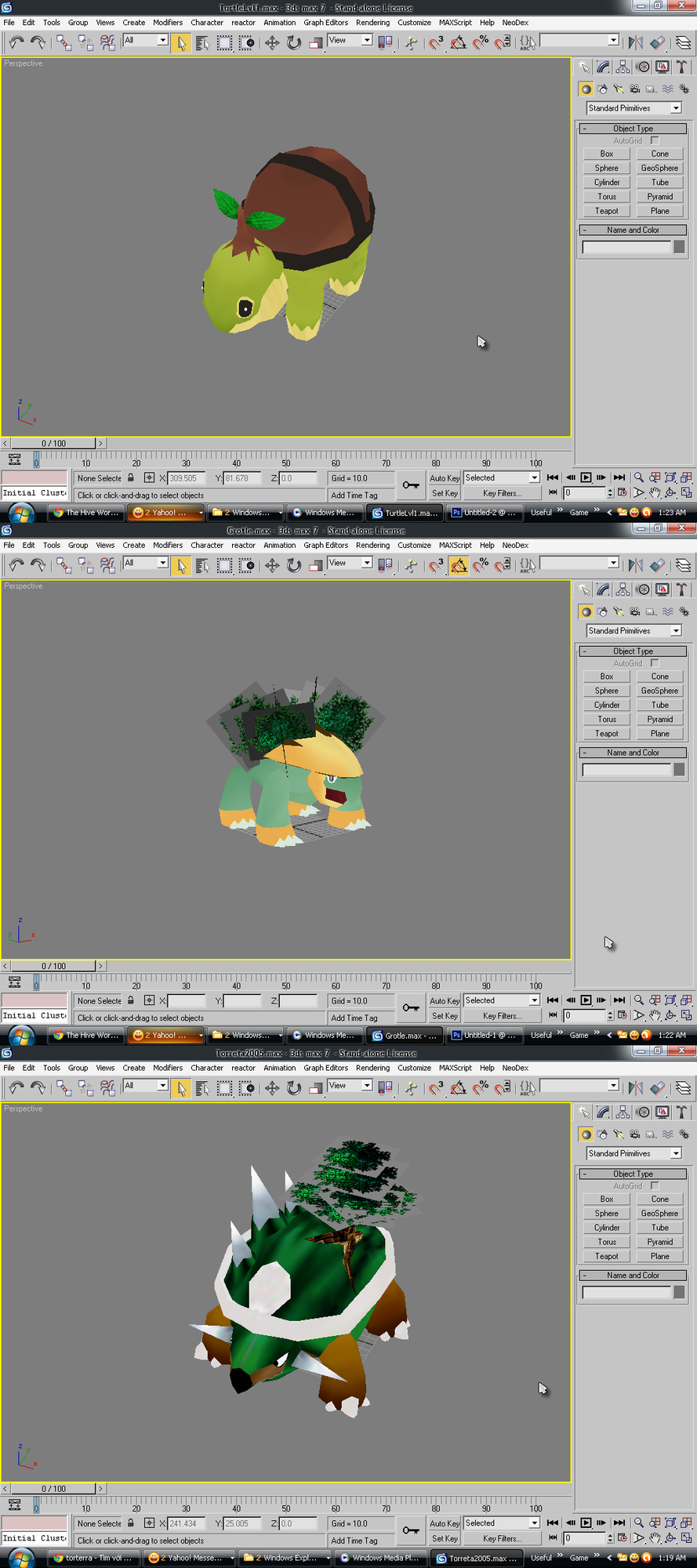The height and width of the screenshot is (1568, 697).
Task: Select Cameras category icon in Torreta2005.max Create panel
Action: 635,1134
